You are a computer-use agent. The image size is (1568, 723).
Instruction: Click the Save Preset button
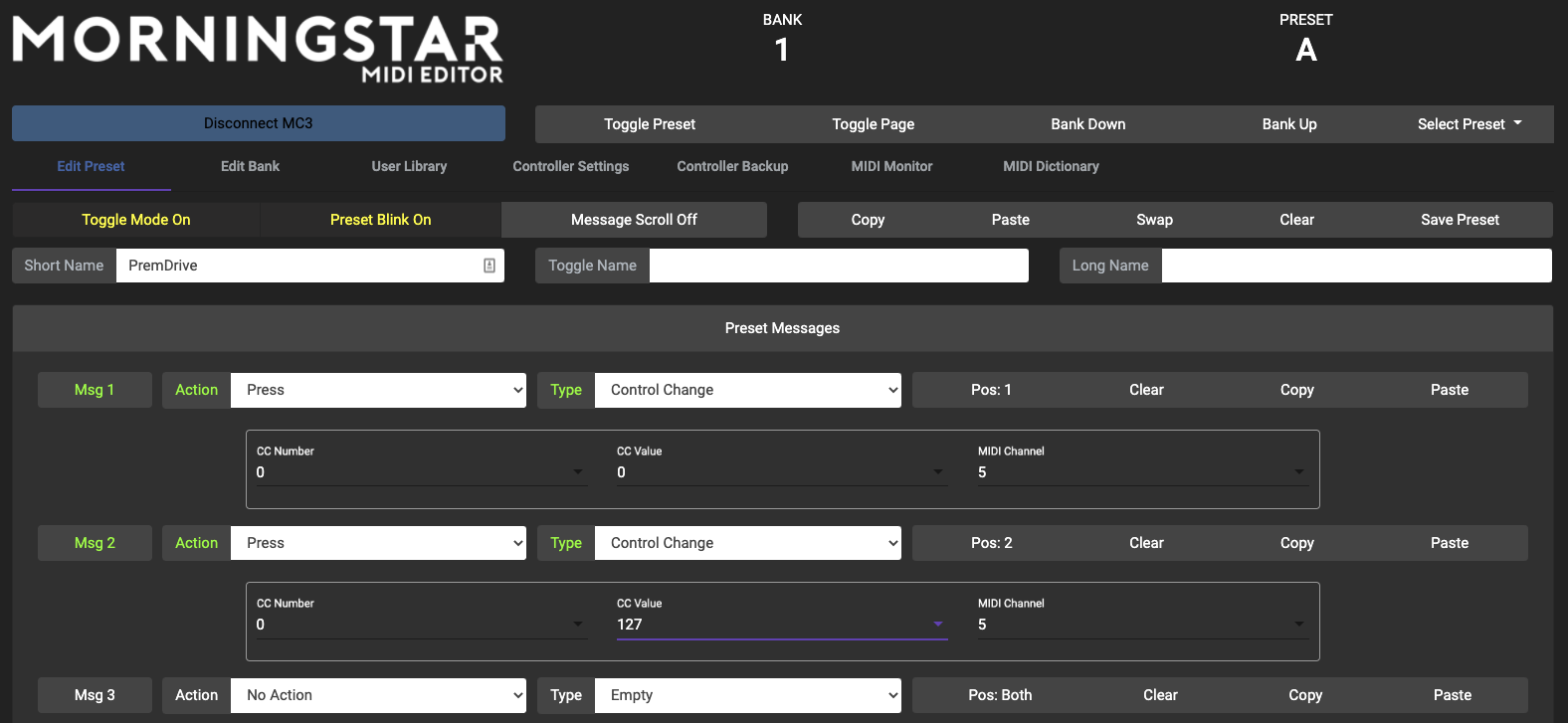point(1460,220)
